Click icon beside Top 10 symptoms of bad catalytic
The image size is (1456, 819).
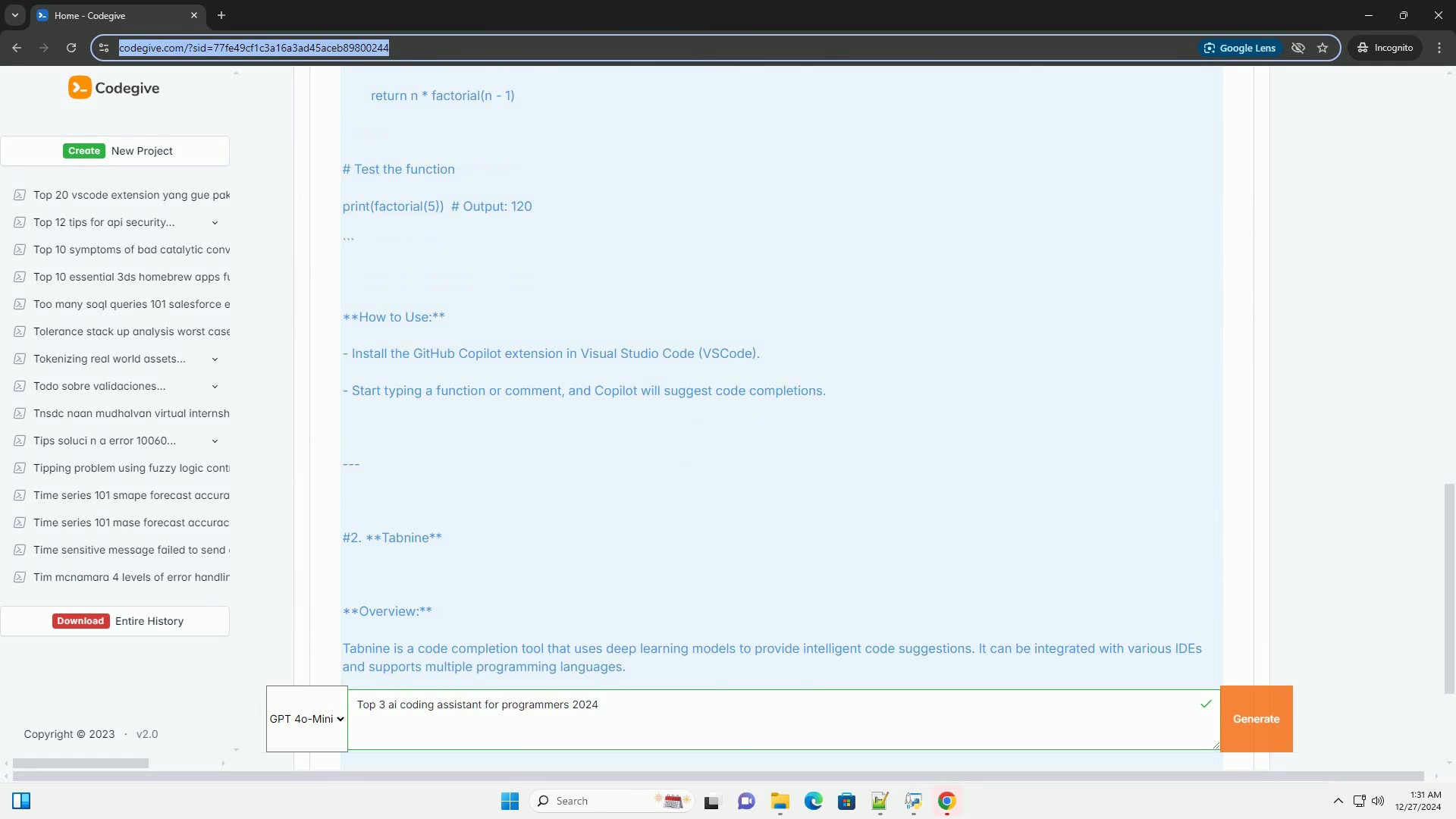click(20, 249)
